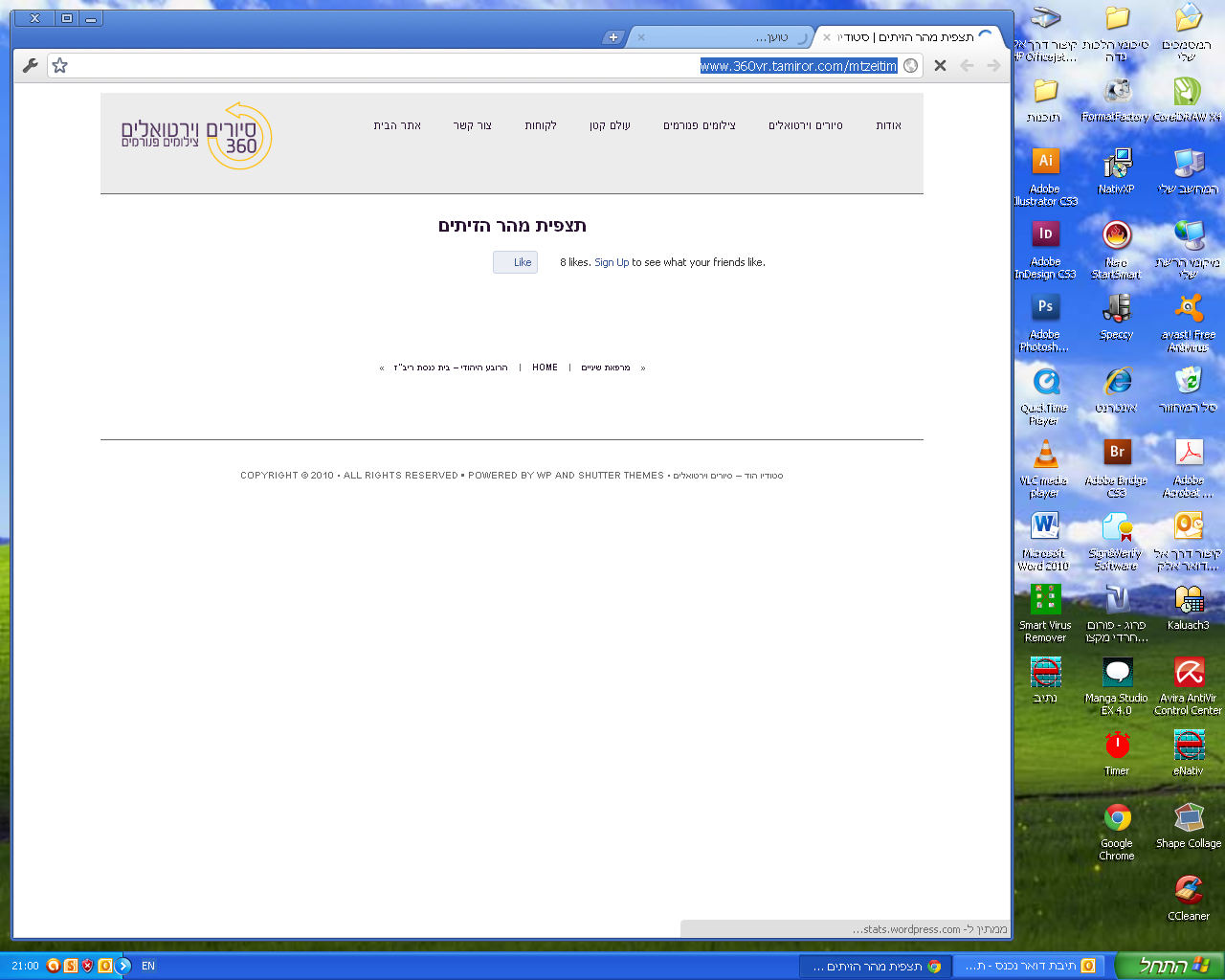Open the Windows 'התחל' Start button
This screenshot has width=1225, height=980.
(x=1169, y=966)
